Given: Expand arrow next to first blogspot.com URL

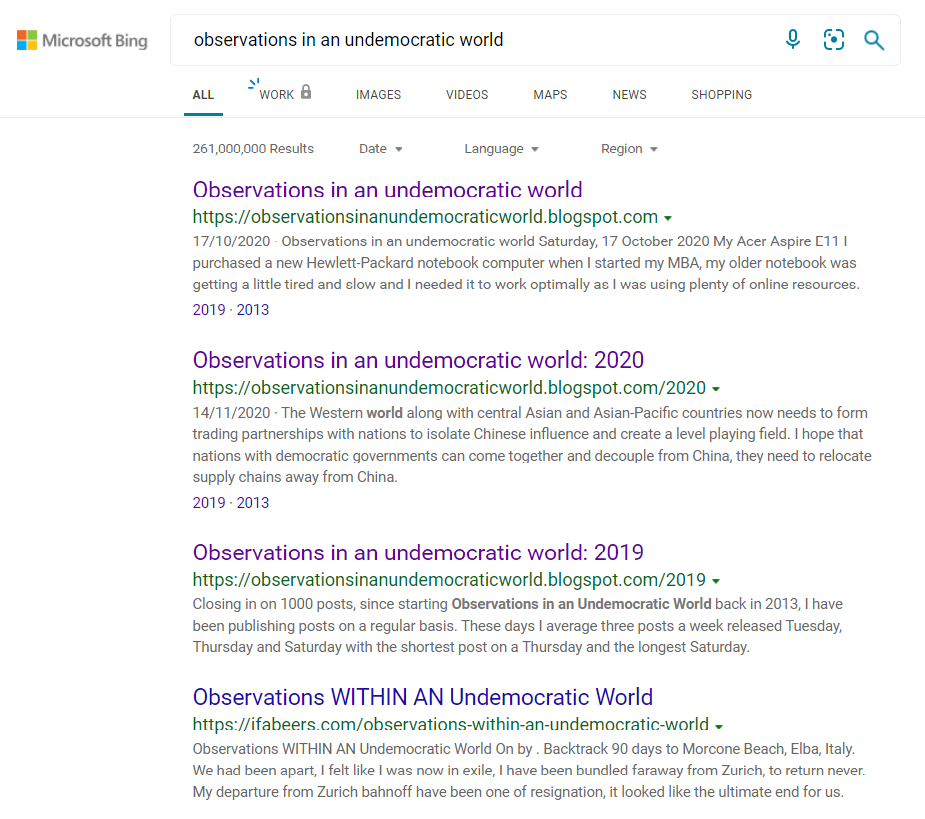Looking at the screenshot, I should [667, 218].
